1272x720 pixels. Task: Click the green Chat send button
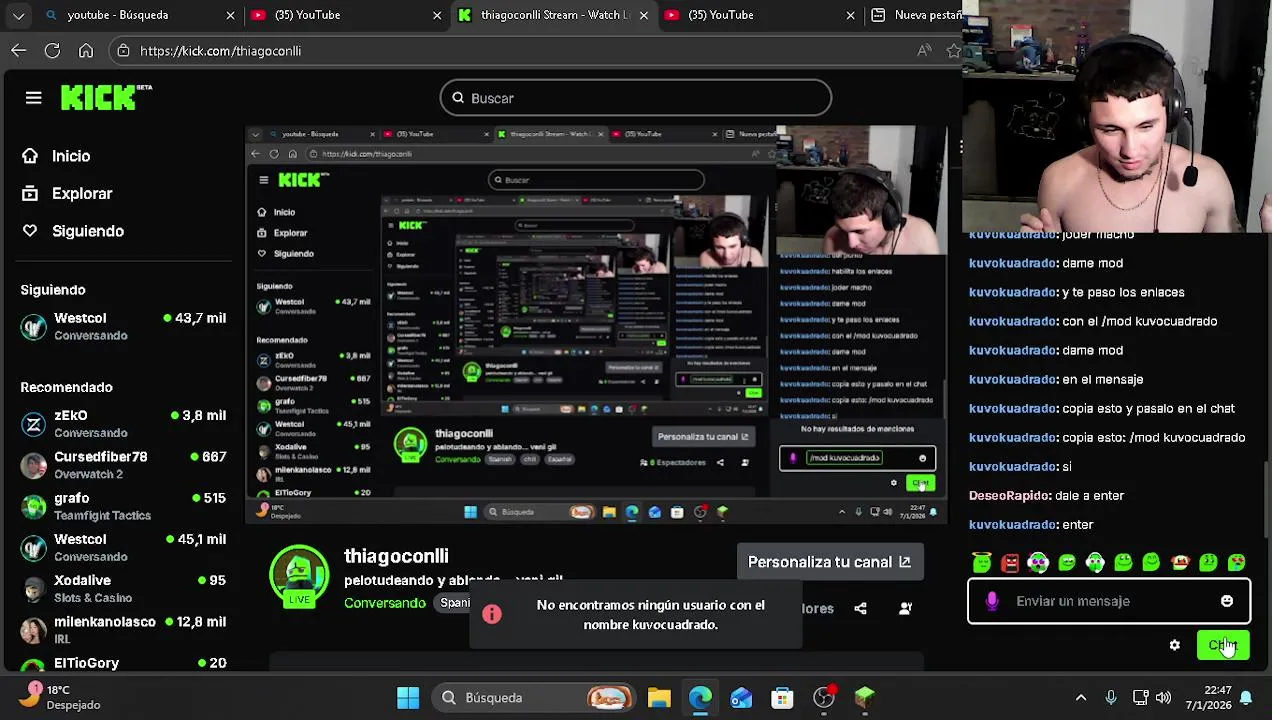(x=1223, y=645)
